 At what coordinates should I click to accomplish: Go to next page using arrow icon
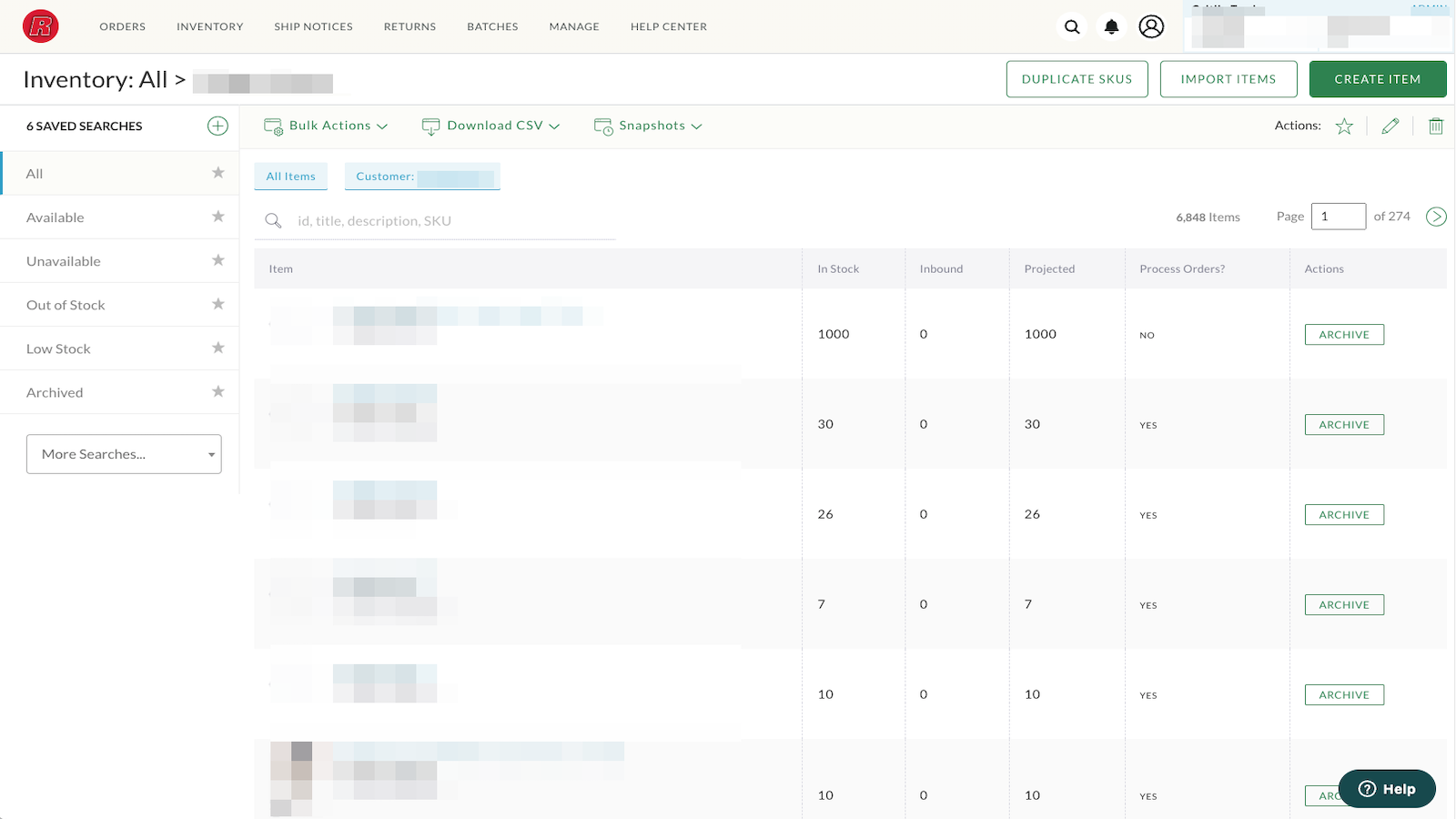coord(1436,217)
